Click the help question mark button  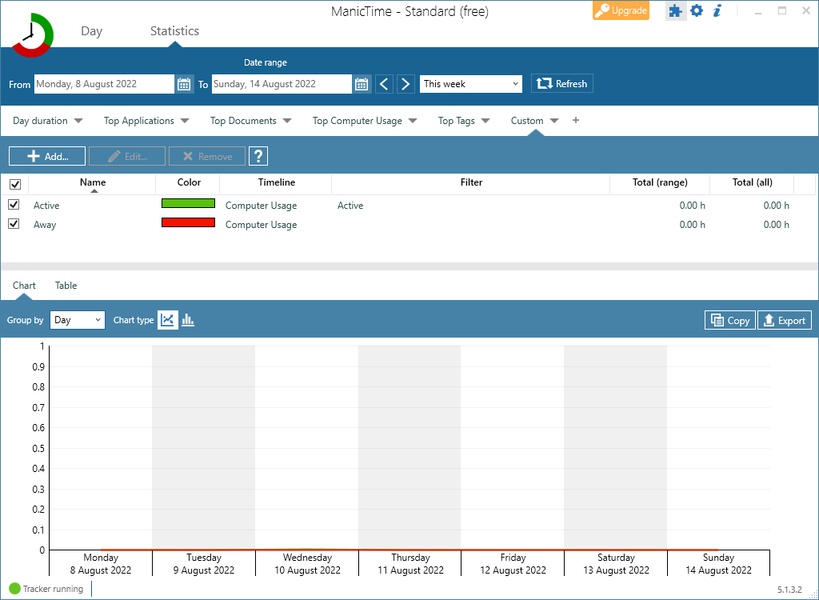tap(258, 156)
